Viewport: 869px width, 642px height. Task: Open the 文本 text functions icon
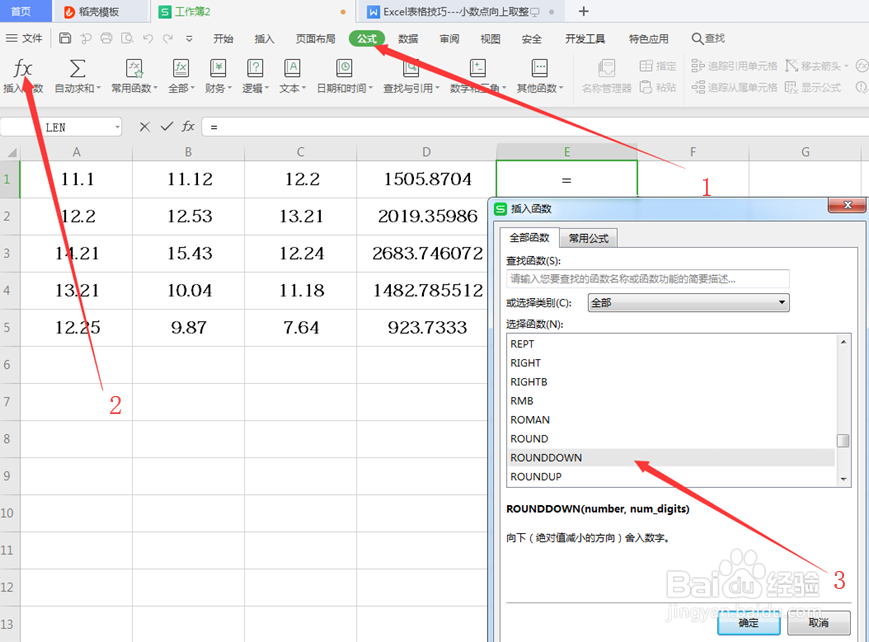292,69
